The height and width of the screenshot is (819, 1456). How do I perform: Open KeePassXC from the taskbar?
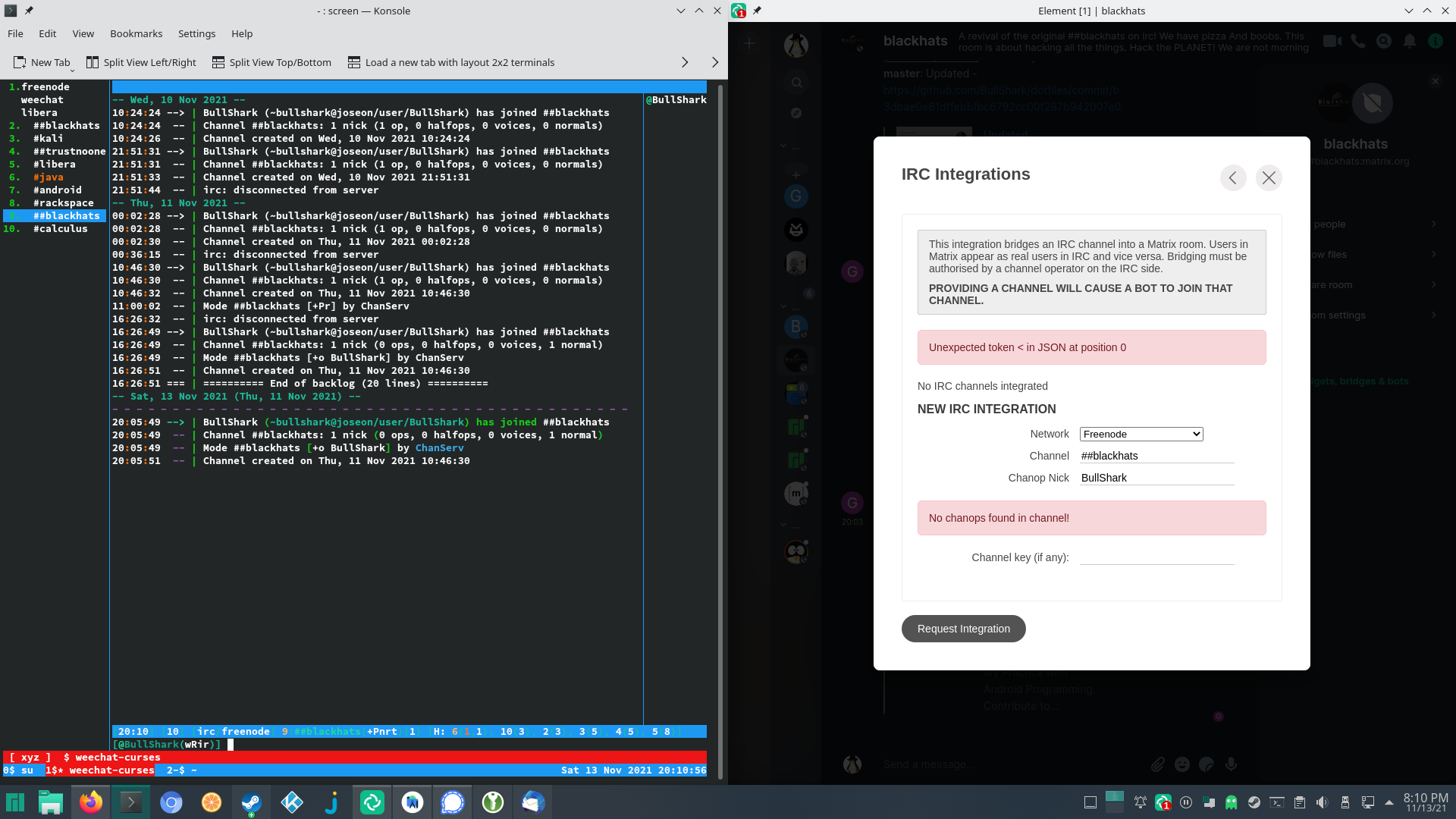493,802
